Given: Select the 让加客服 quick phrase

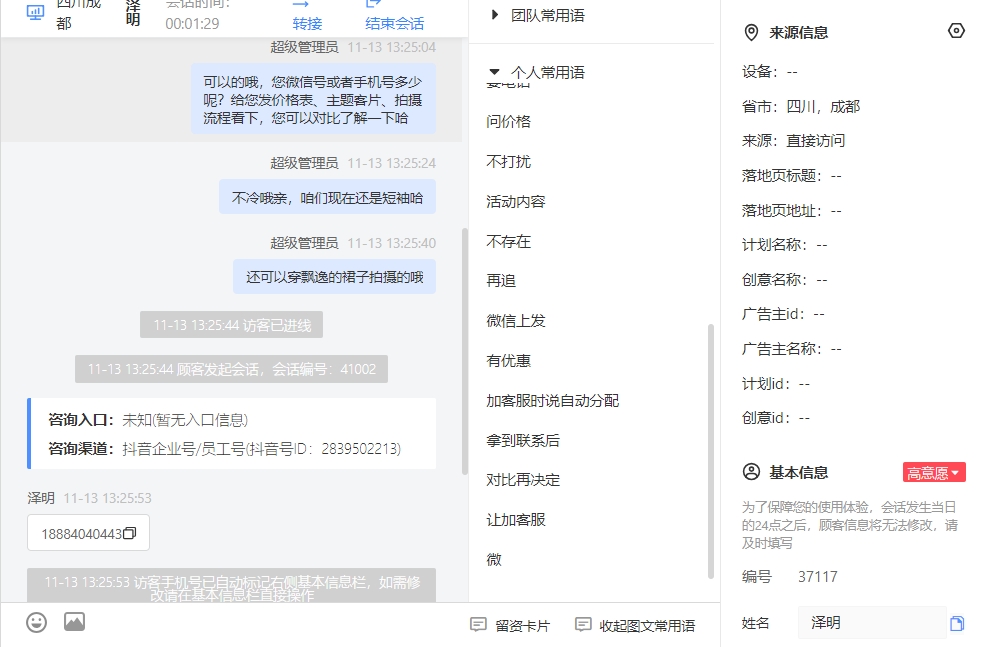Looking at the screenshot, I should point(516,520).
